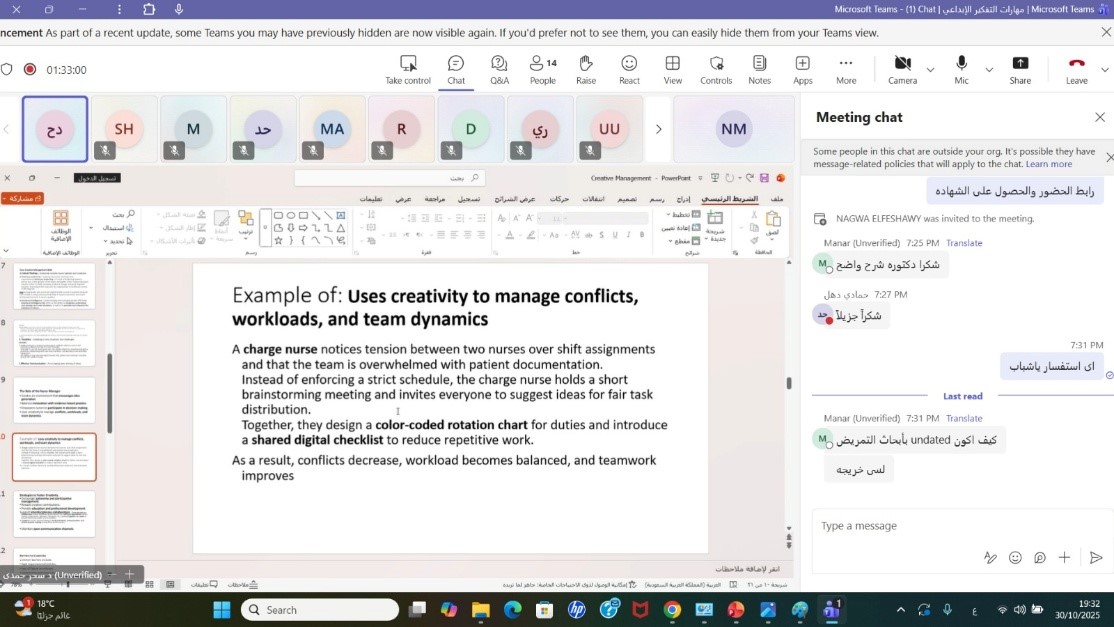Click the Learn more link
This screenshot has height=627, width=1114.
pos(1048,164)
